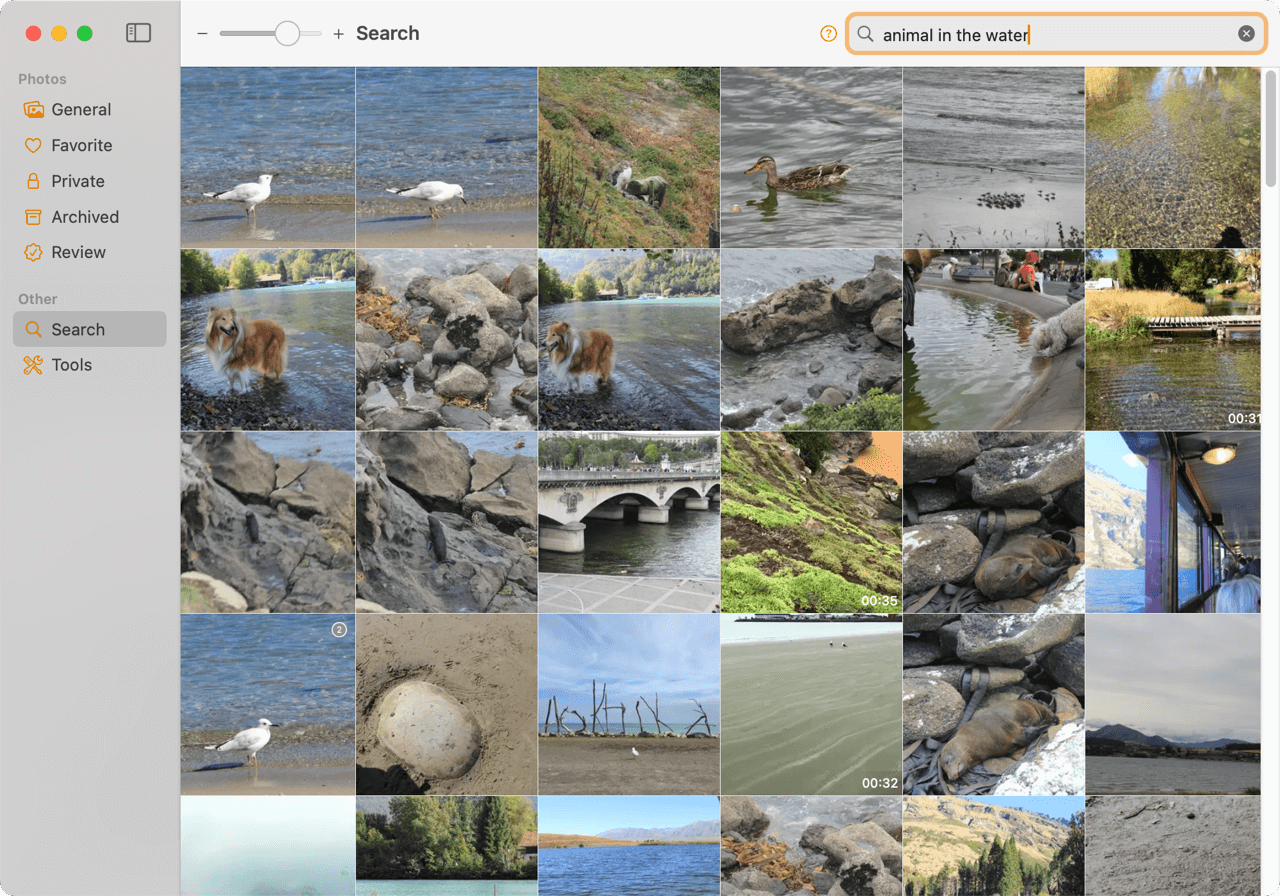Open the seagull photo with head lowered
Viewport: 1280px width, 896px height.
[446, 157]
